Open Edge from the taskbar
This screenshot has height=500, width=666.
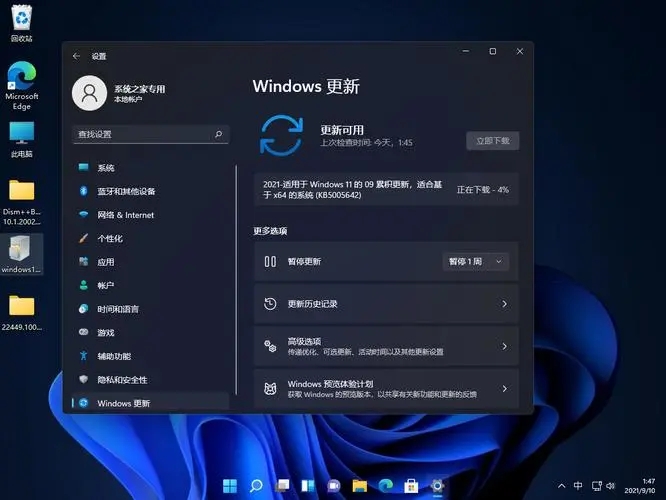pos(386,486)
